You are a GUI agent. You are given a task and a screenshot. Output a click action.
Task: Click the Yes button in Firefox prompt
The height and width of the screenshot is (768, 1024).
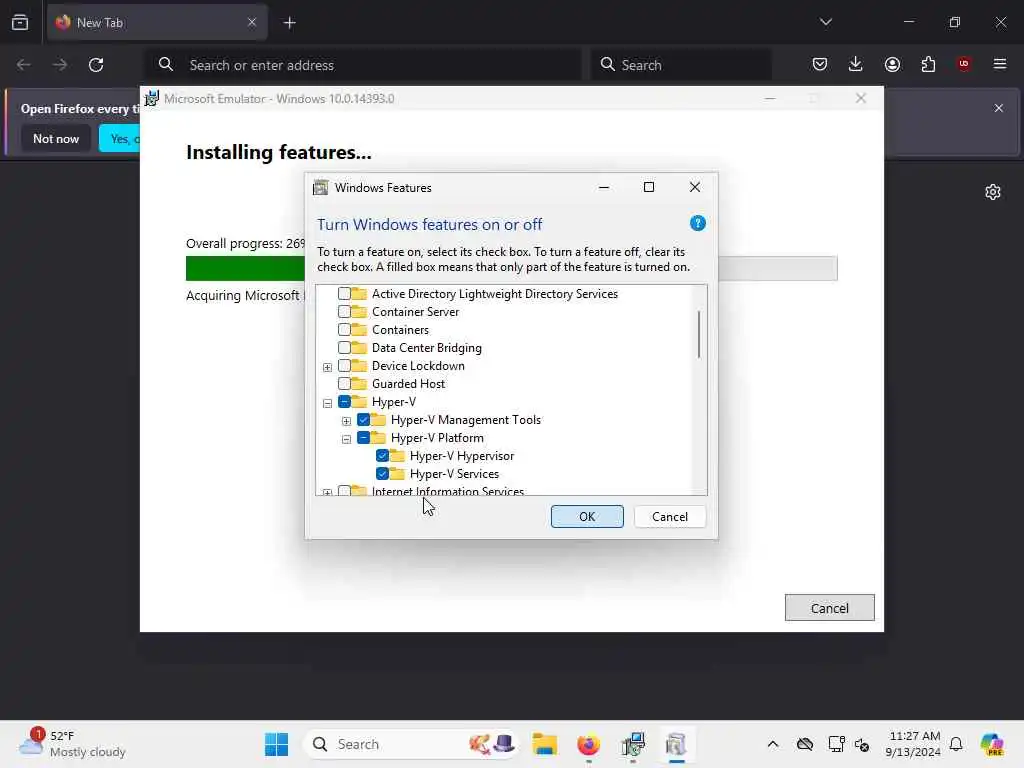tap(120, 138)
